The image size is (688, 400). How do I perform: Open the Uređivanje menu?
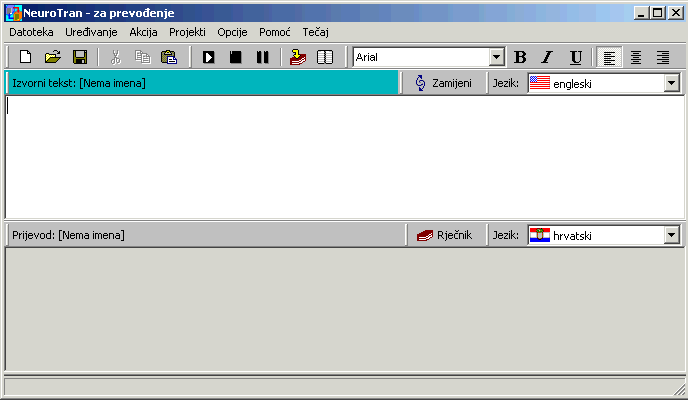coord(91,32)
